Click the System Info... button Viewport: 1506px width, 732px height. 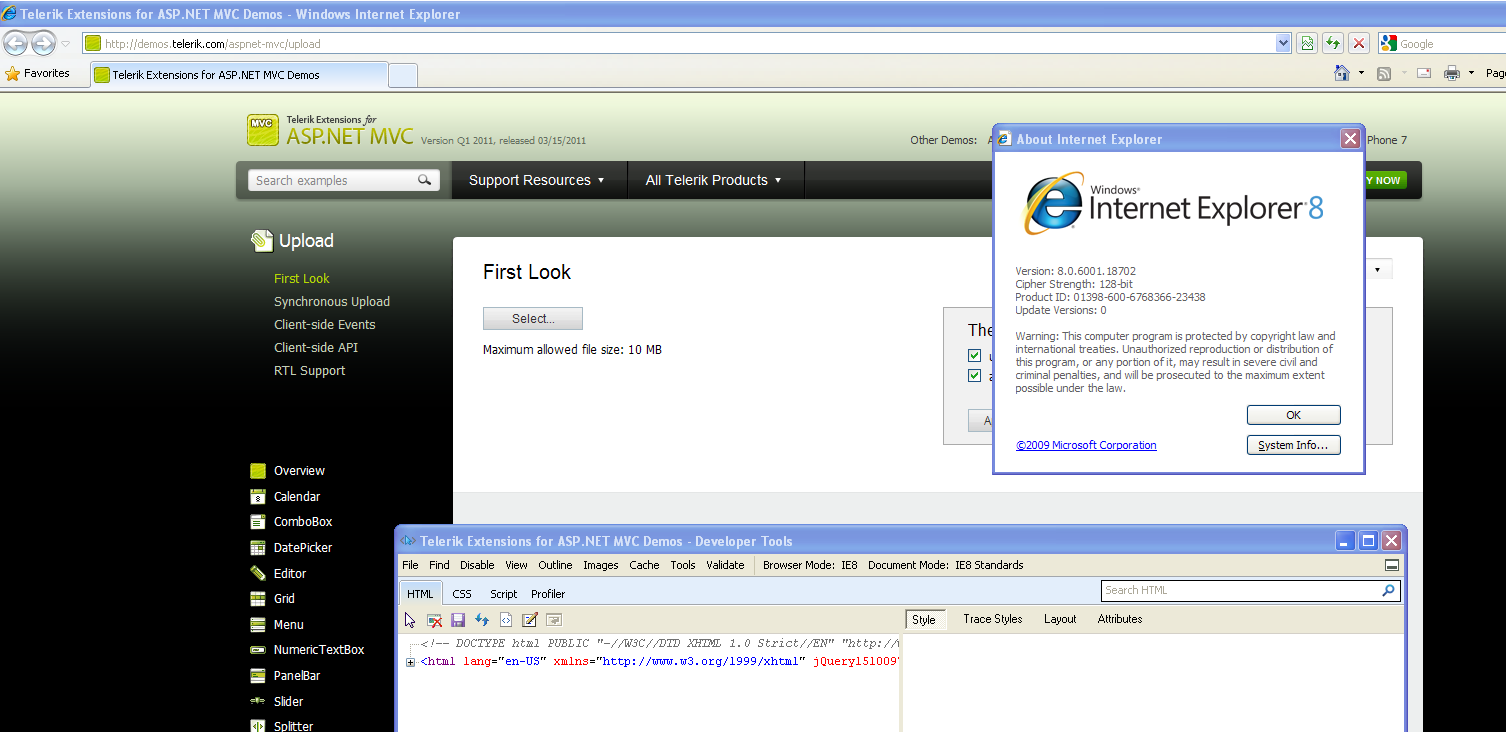pos(1293,445)
